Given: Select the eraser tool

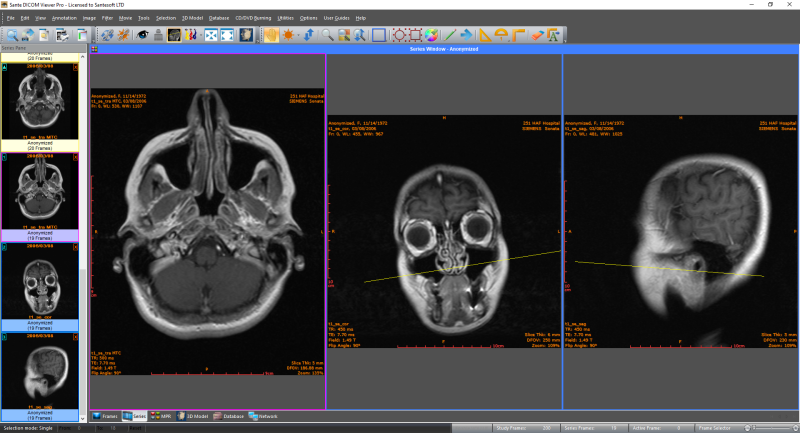Looking at the screenshot, I should coord(537,35).
